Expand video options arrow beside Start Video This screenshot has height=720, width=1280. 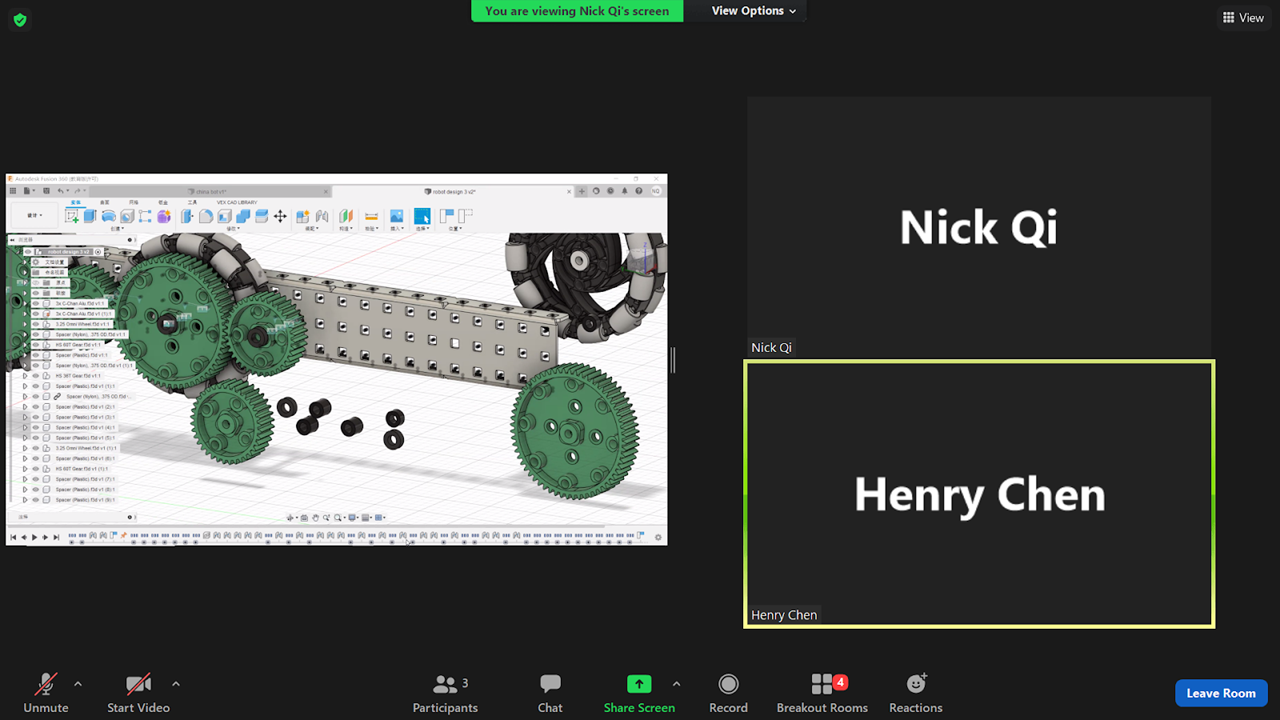click(176, 684)
